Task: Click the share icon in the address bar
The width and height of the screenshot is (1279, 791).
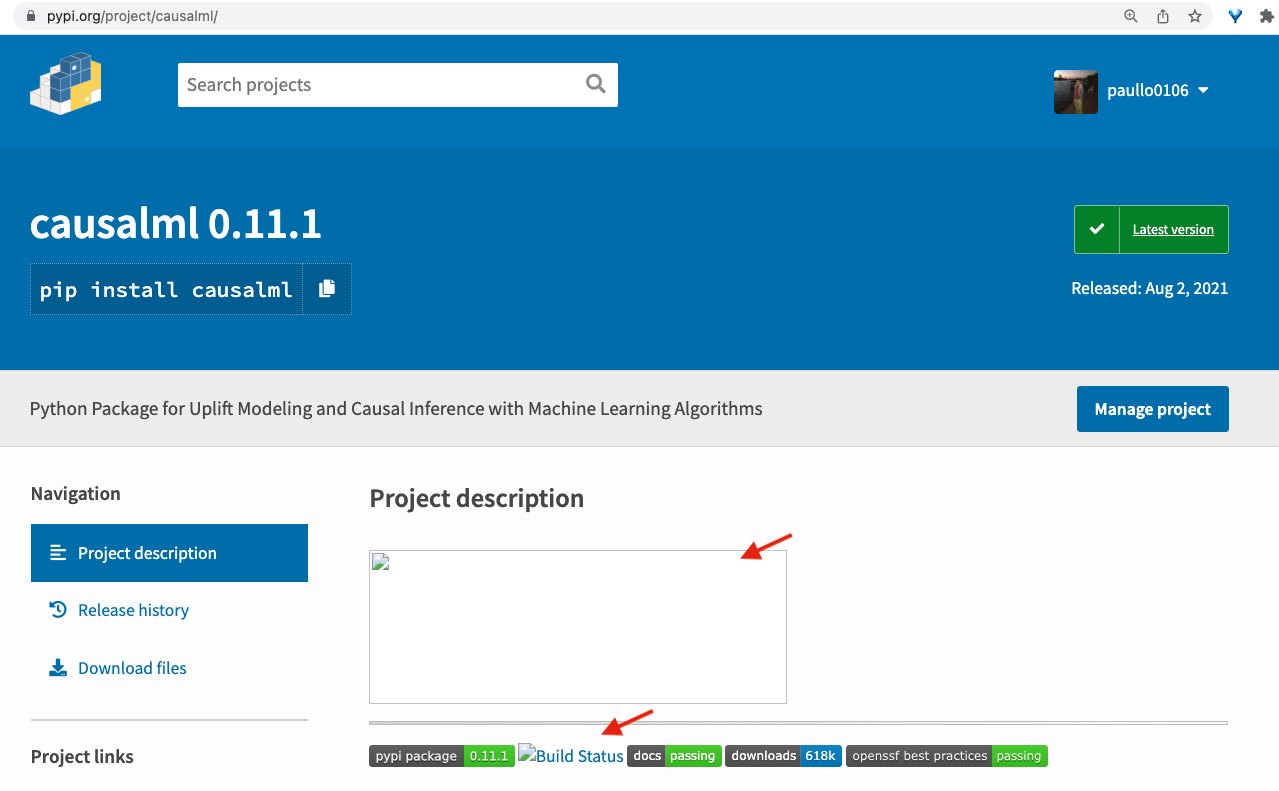Action: click(x=1162, y=16)
